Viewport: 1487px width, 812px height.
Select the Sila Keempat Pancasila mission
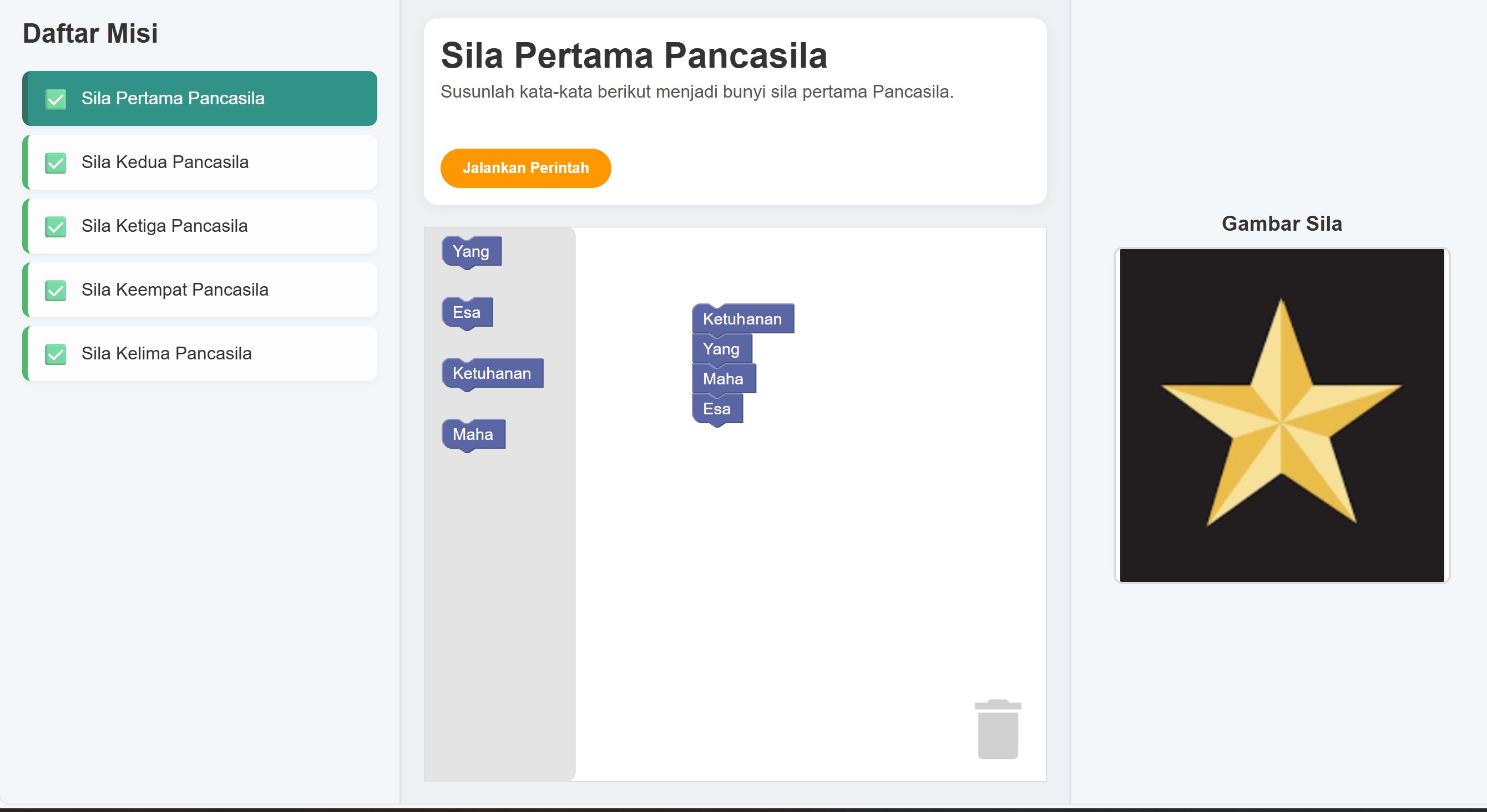[175, 290]
